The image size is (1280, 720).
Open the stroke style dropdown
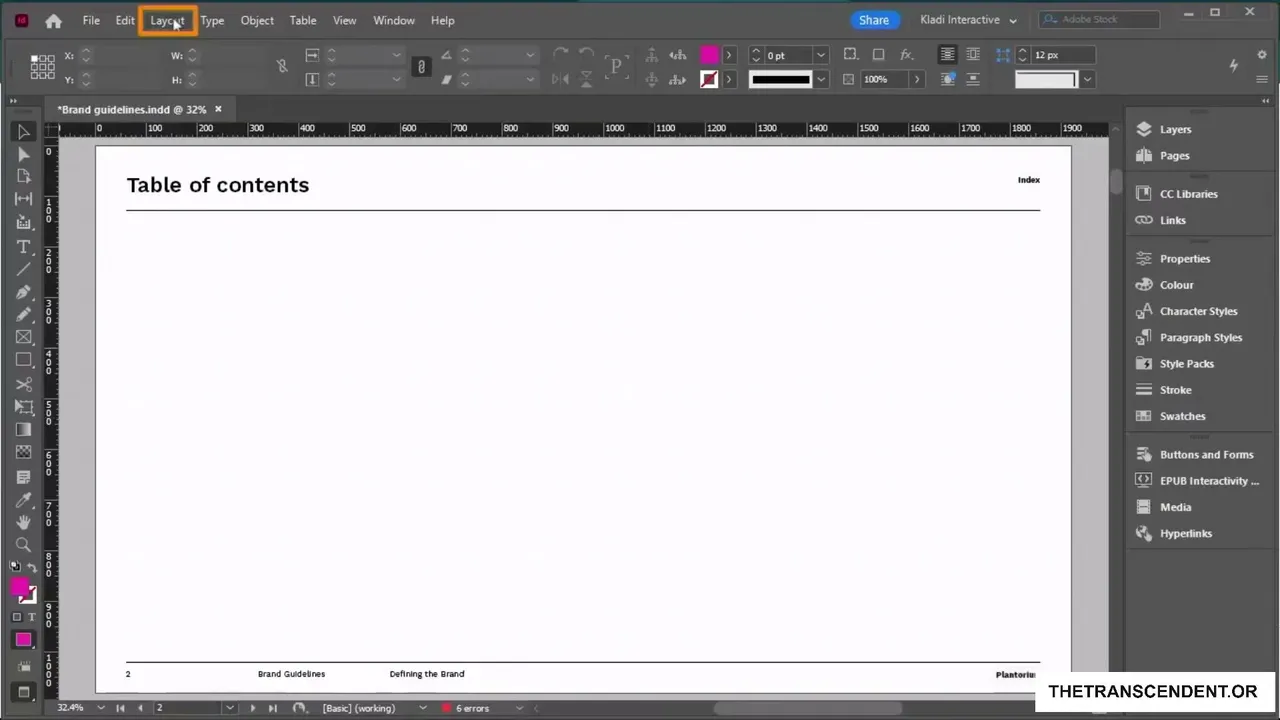coord(821,79)
